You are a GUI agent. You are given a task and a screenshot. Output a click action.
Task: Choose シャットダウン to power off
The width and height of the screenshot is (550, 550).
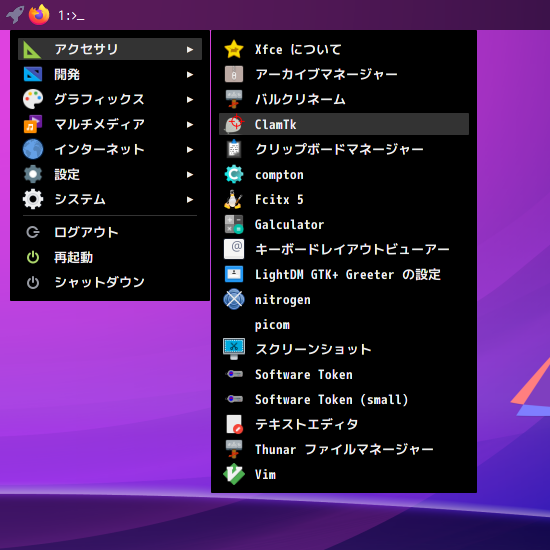click(x=110, y=282)
